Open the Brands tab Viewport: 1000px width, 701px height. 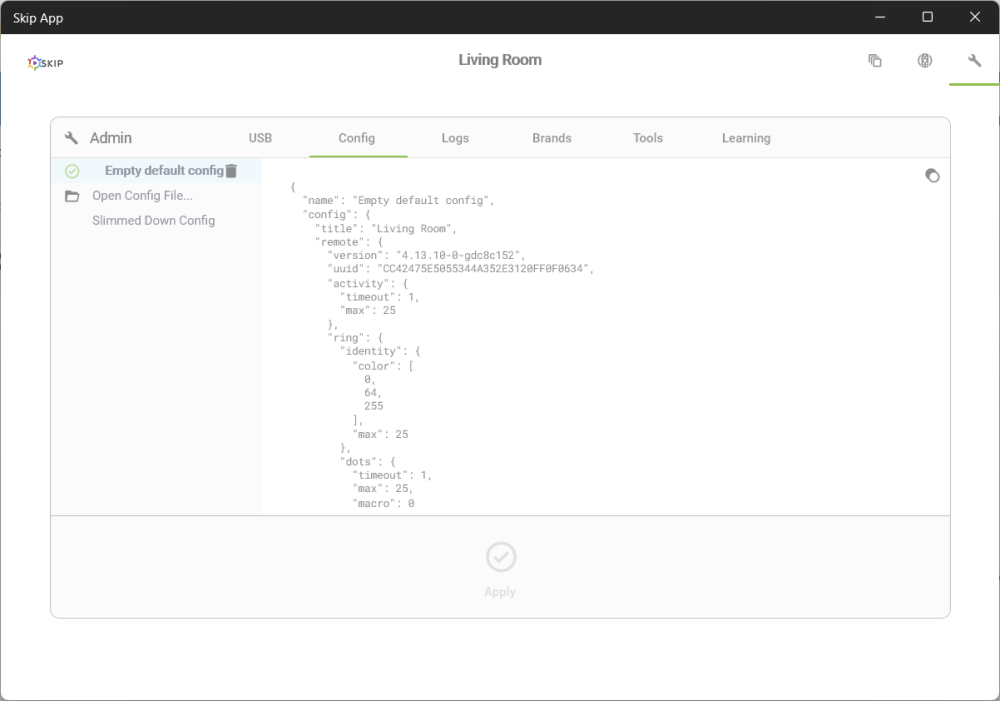pos(552,138)
